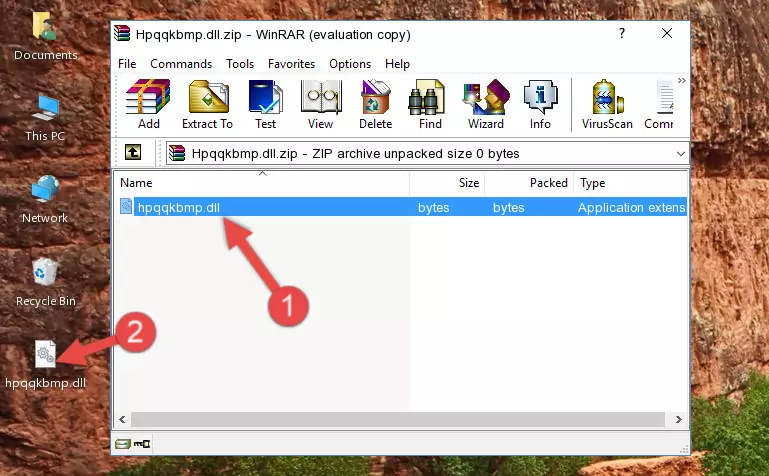
Task: Open the address path dropdown arrow
Action: [x=681, y=153]
